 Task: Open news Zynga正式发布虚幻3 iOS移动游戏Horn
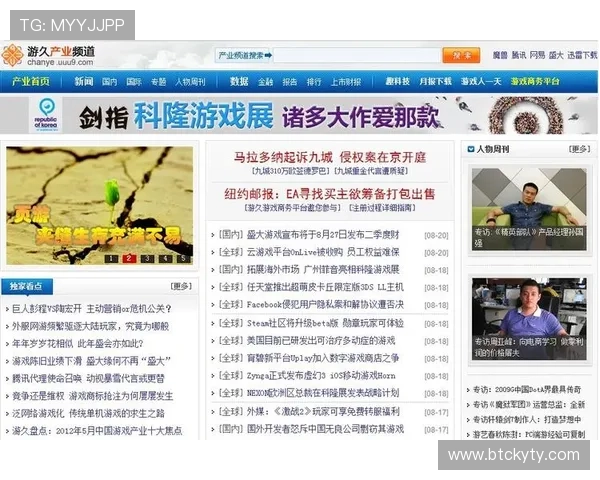pyautogui.click(x=321, y=376)
